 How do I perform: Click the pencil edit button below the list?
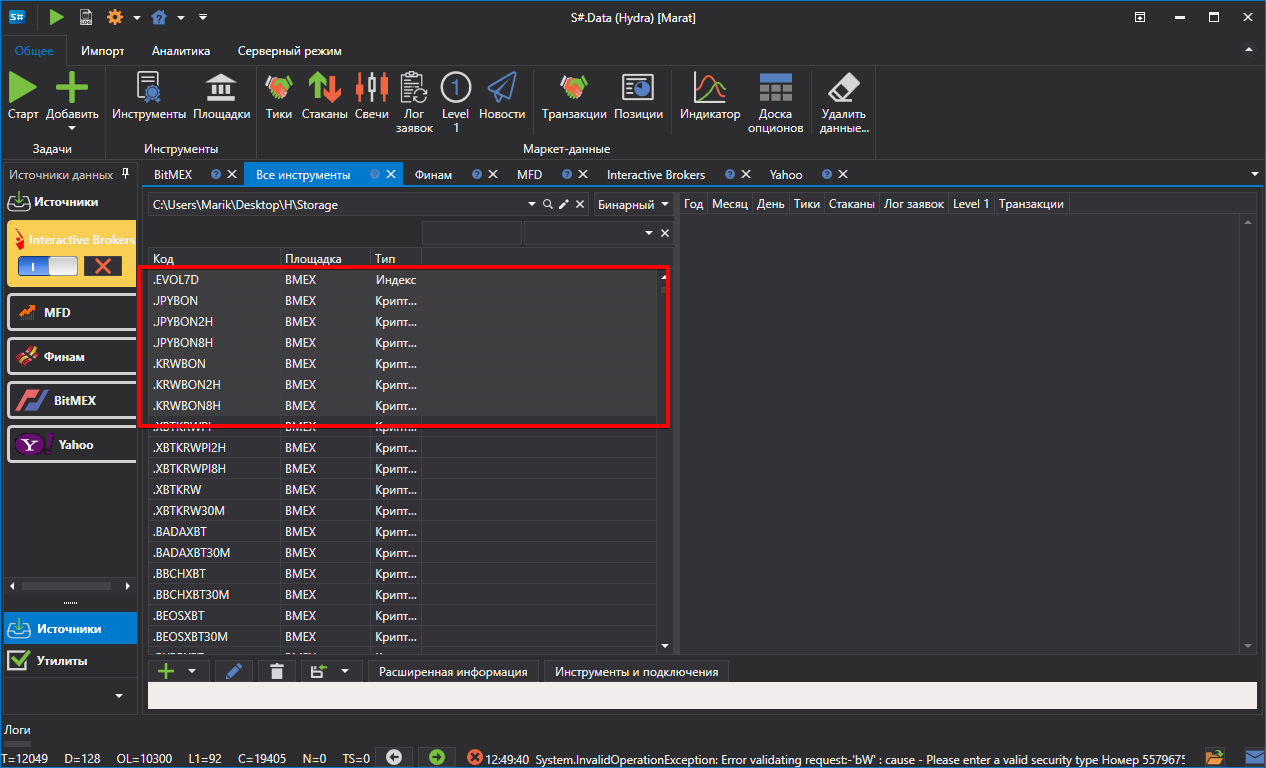click(234, 672)
